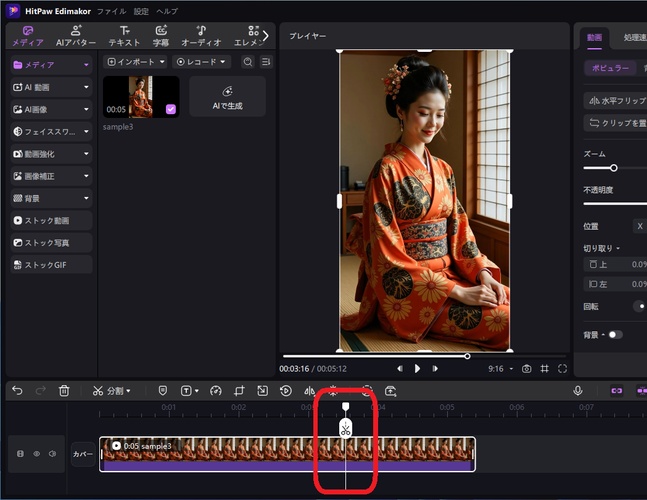Open the テキスト text tab
Screen dimensions: 647x500
pos(124,36)
